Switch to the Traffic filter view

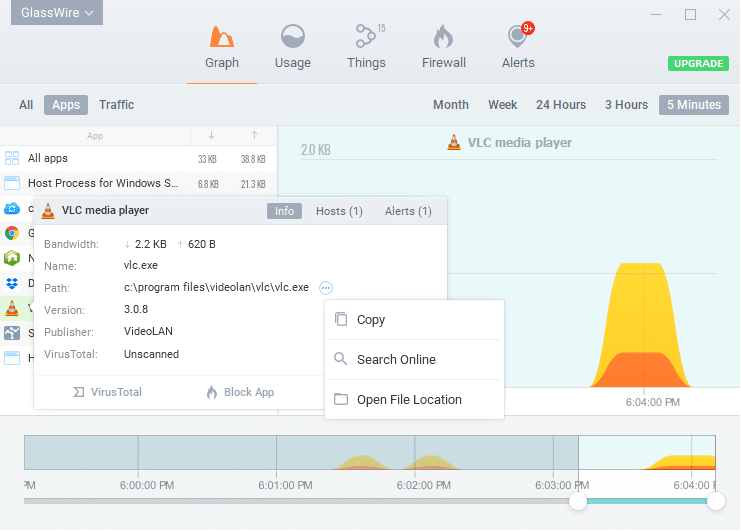[116, 105]
